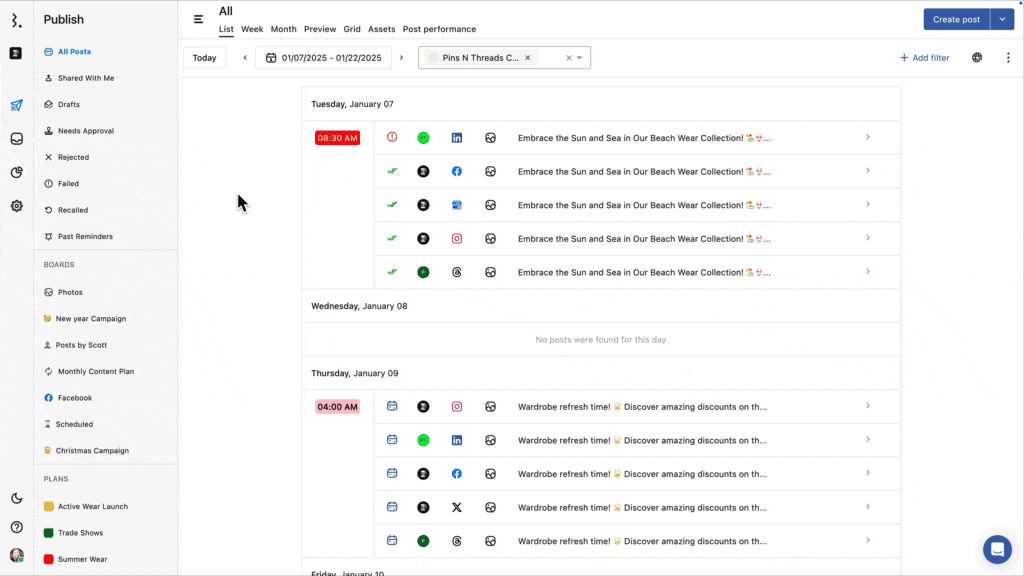The image size is (1024, 576).
Task: Clear the Pins N Threads filter chip
Action: tap(527, 57)
